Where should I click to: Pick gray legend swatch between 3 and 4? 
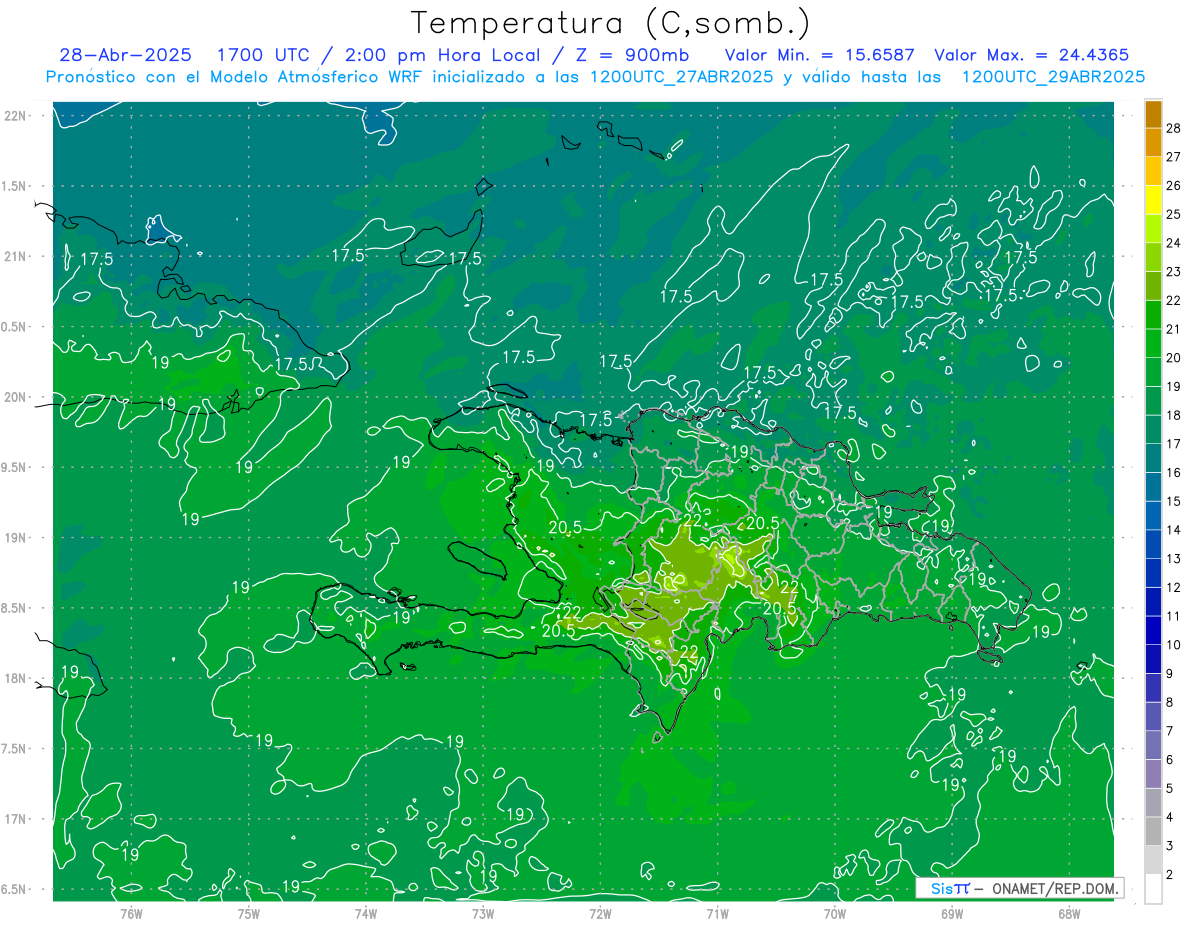(1153, 832)
